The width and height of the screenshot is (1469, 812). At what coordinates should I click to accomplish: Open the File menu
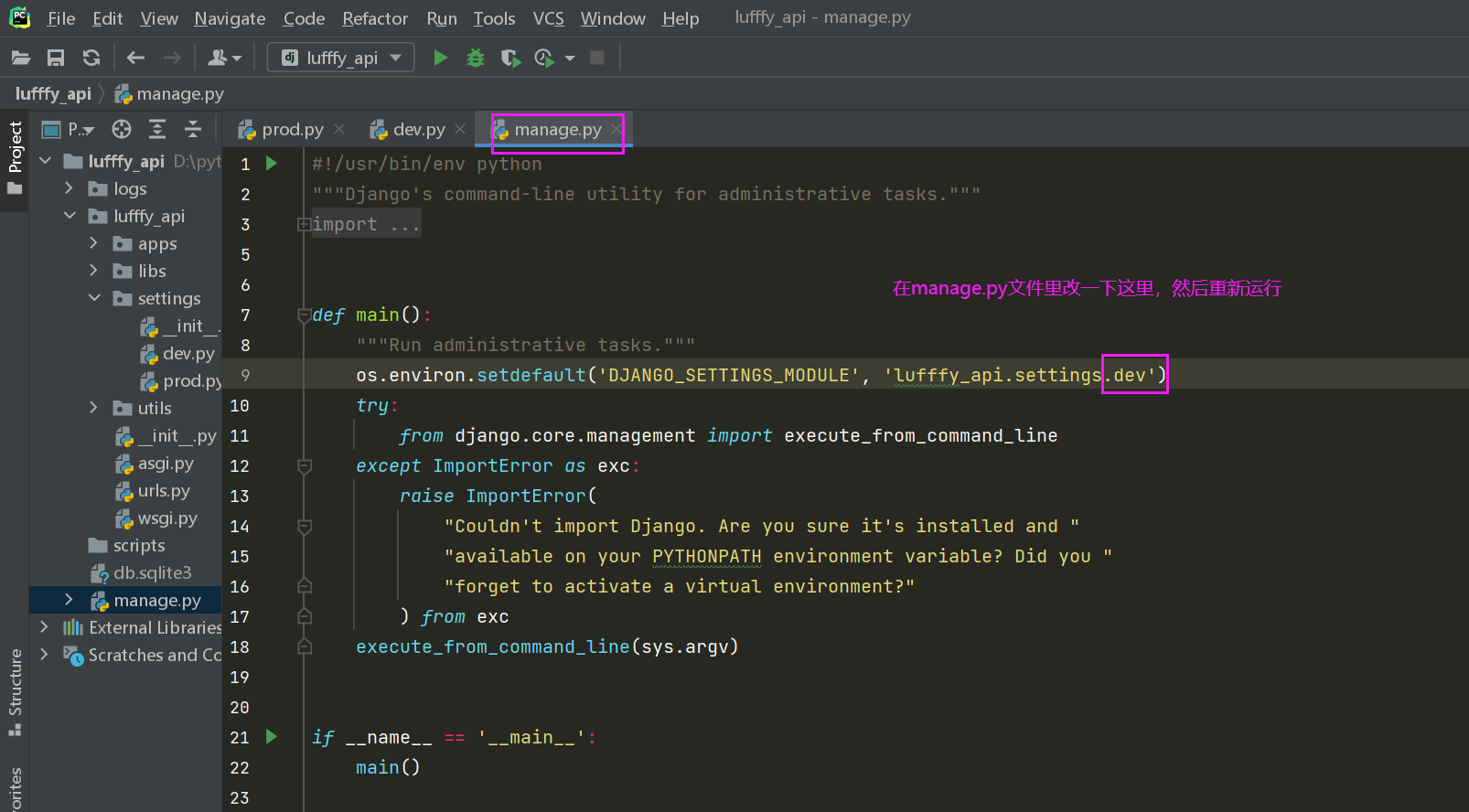[x=61, y=18]
